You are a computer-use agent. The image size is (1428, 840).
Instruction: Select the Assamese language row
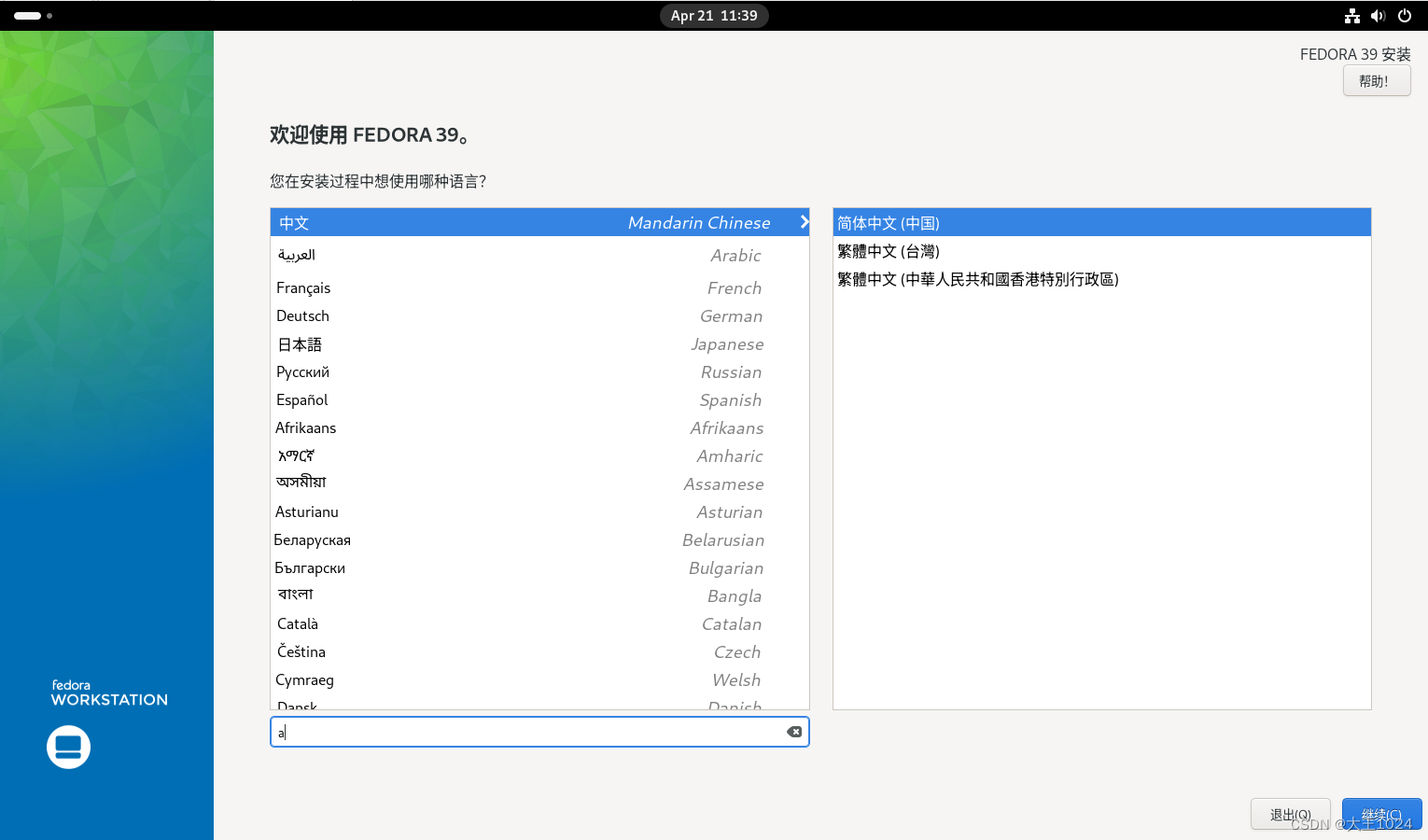pyautogui.click(x=539, y=483)
